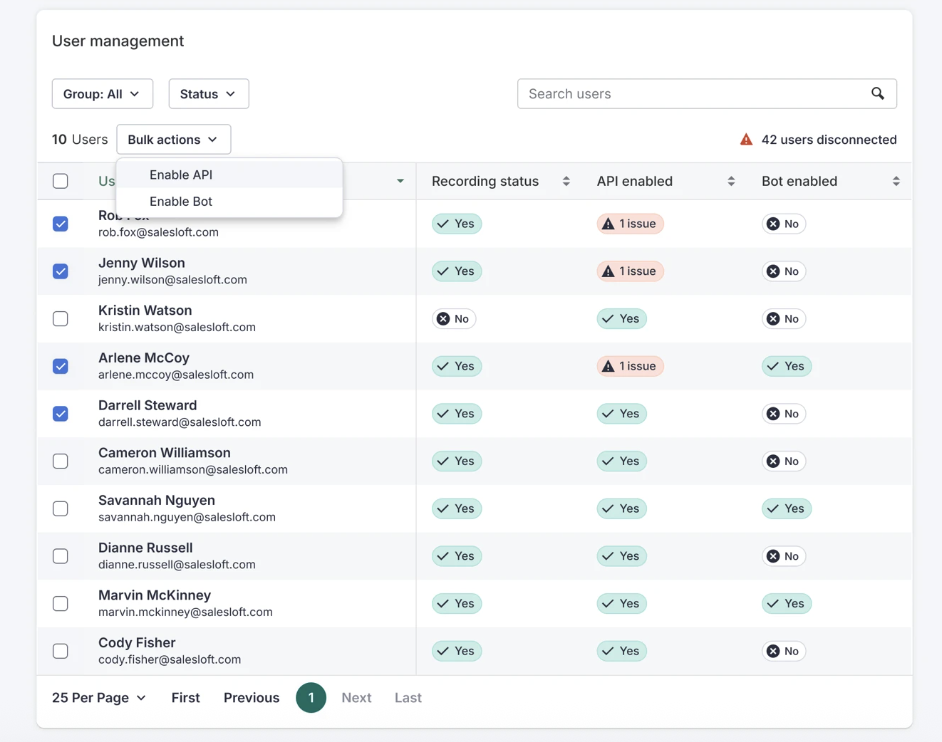The height and width of the screenshot is (742, 942).
Task: Go to the First page
Action: pyautogui.click(x=185, y=698)
